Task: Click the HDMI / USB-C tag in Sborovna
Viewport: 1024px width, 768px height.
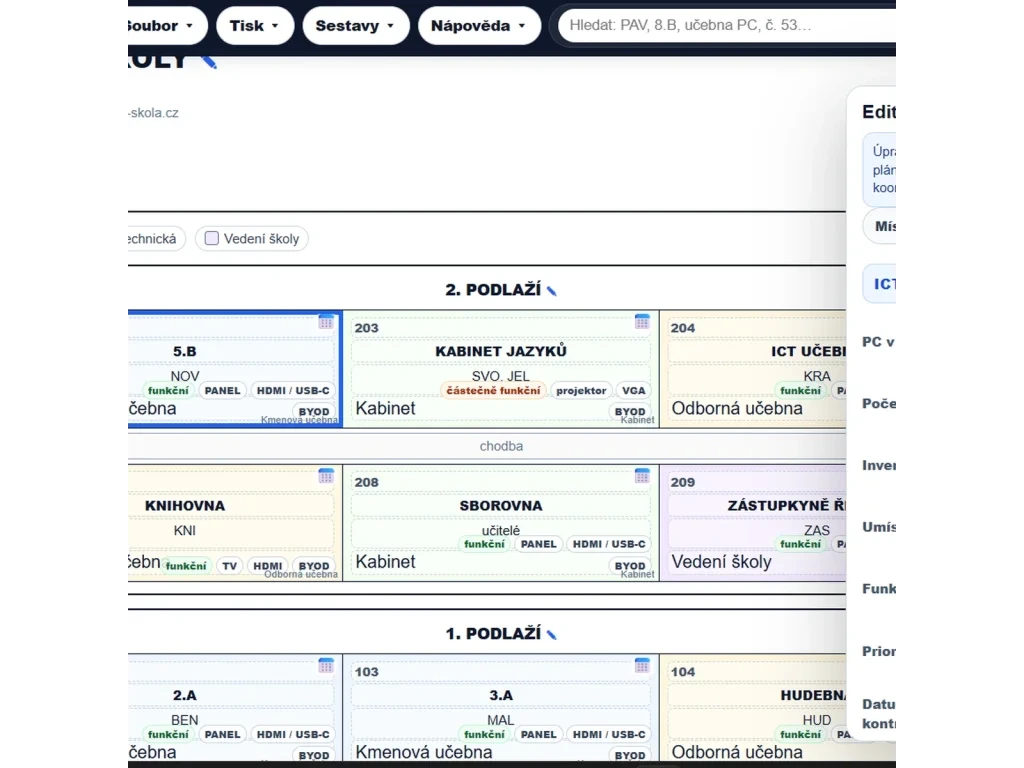Action: [609, 544]
